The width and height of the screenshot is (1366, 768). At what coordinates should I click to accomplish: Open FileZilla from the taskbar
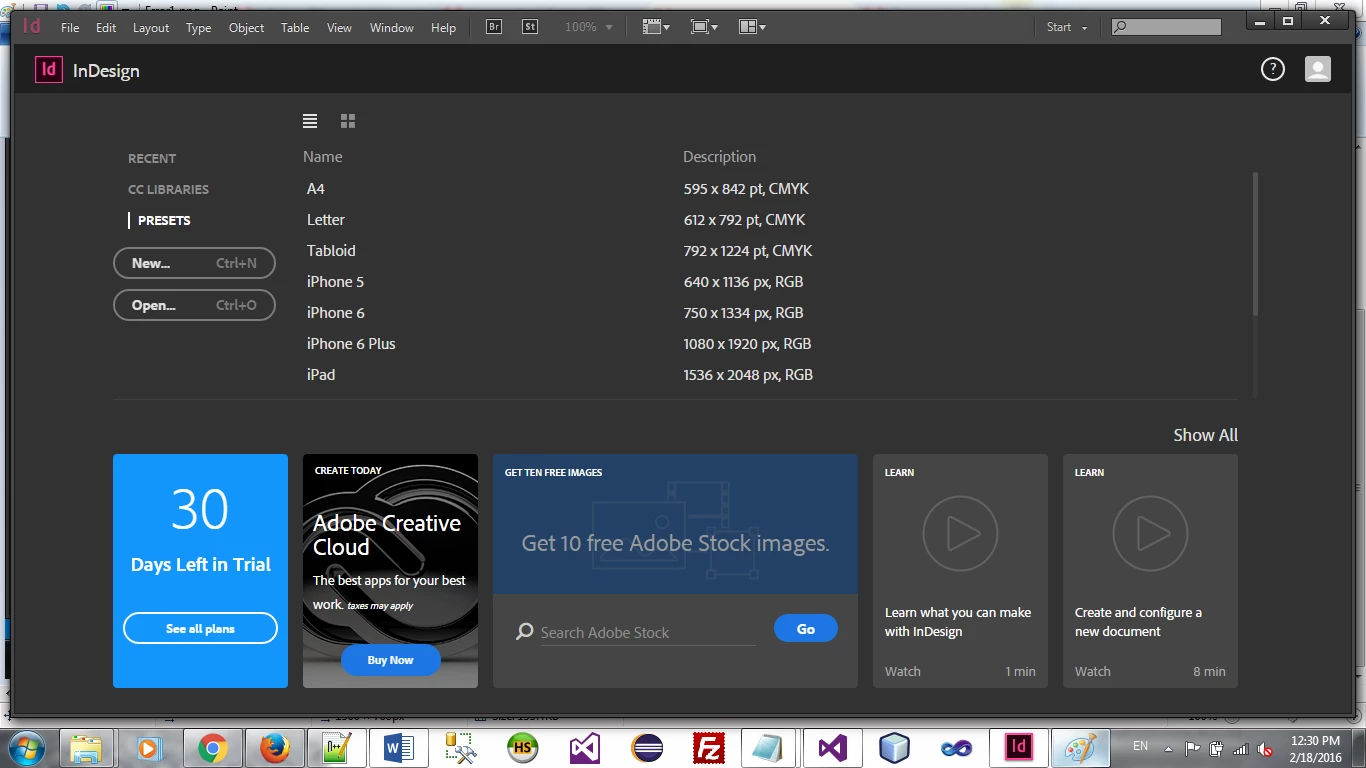[708, 748]
